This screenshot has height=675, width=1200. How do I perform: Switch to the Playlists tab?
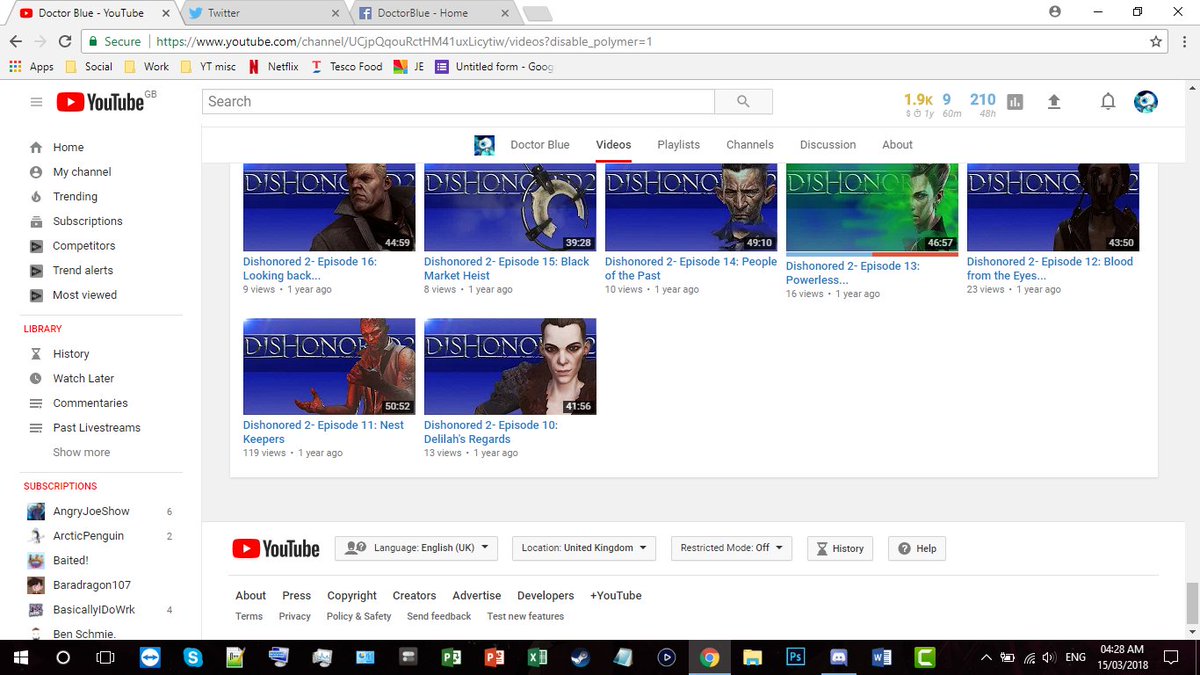(x=678, y=145)
